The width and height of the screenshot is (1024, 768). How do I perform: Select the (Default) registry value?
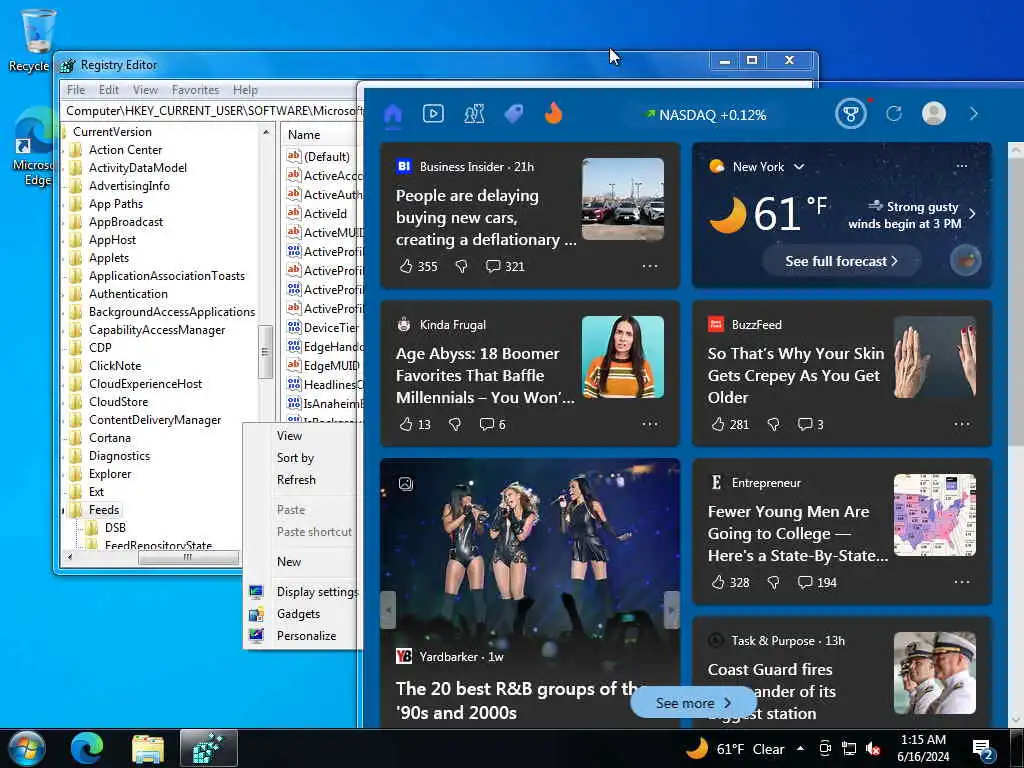[327, 157]
